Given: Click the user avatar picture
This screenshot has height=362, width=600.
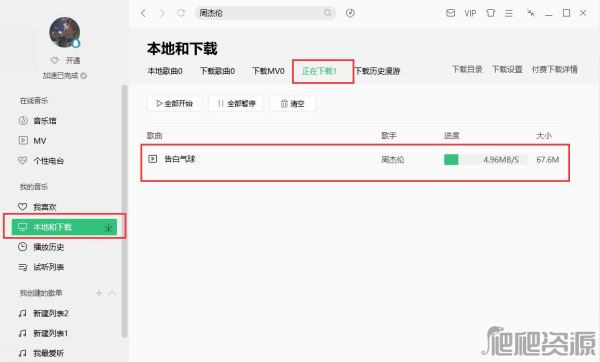Looking at the screenshot, I should 65,32.
